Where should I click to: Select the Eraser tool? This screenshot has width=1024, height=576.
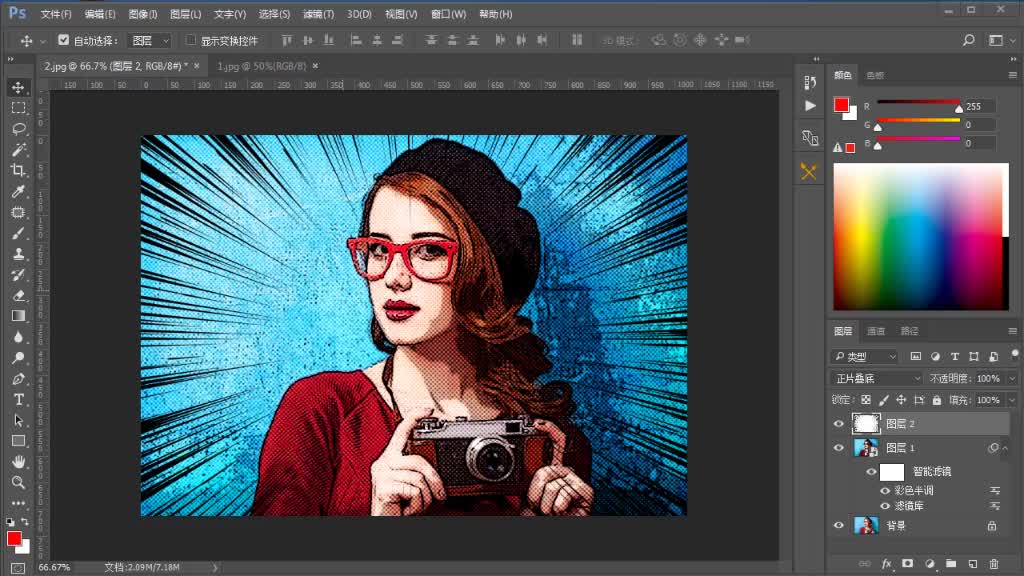tap(18, 296)
